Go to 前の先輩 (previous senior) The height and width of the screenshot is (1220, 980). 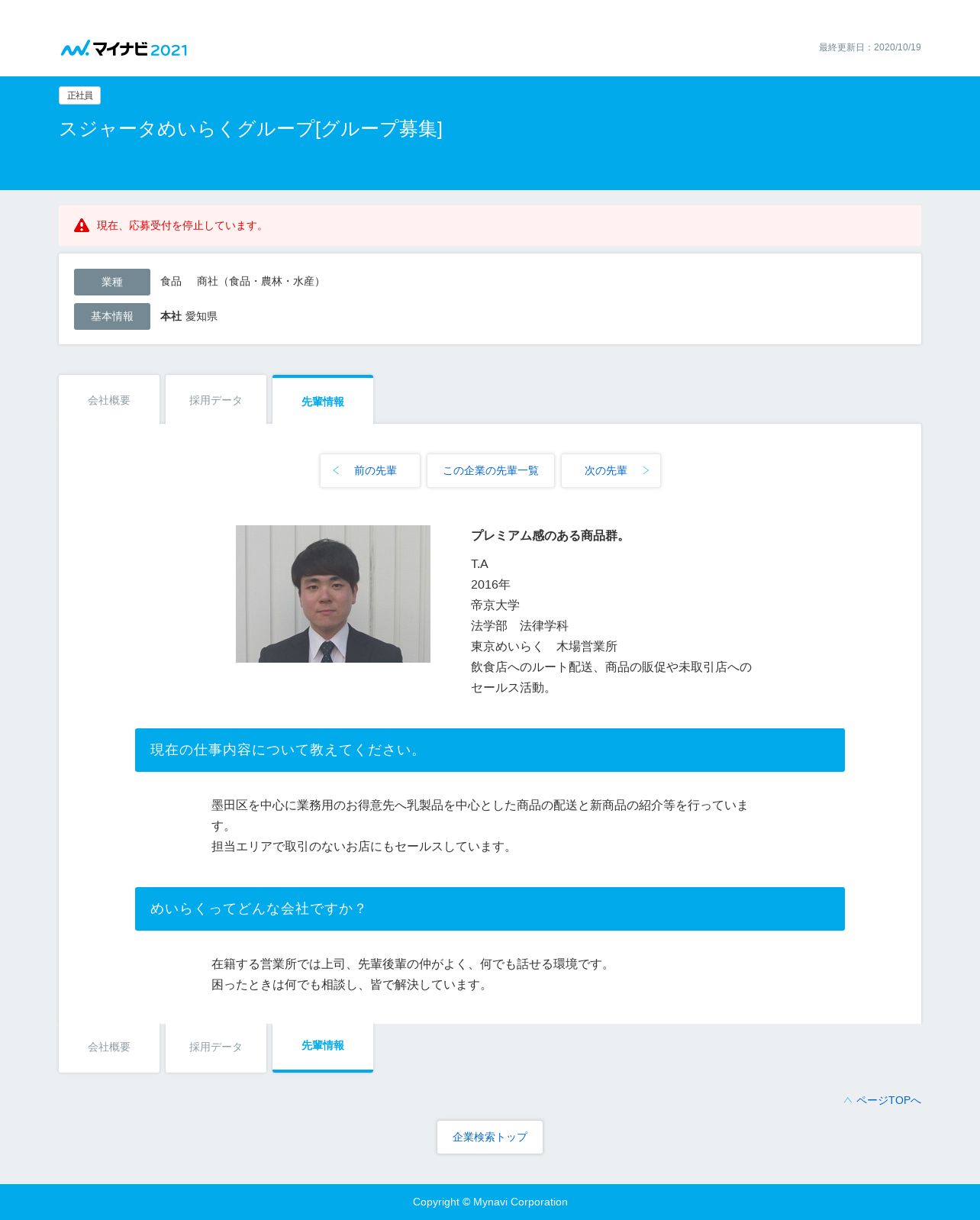[x=370, y=470]
